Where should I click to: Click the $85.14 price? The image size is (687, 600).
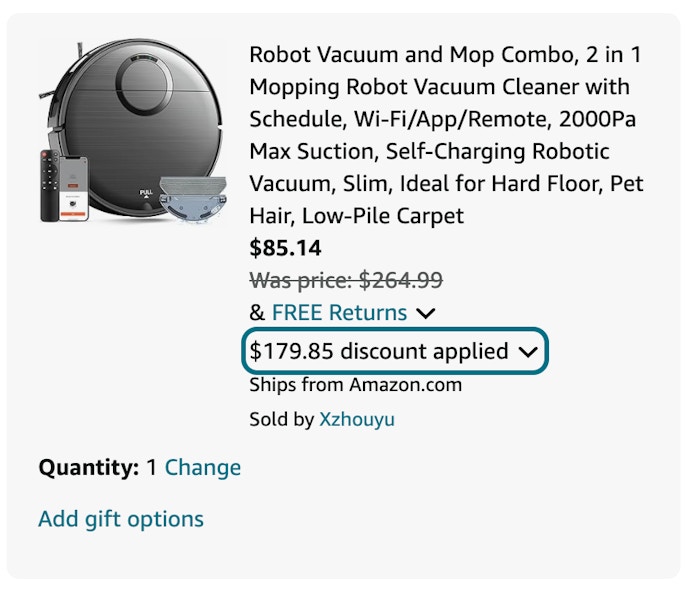click(285, 248)
